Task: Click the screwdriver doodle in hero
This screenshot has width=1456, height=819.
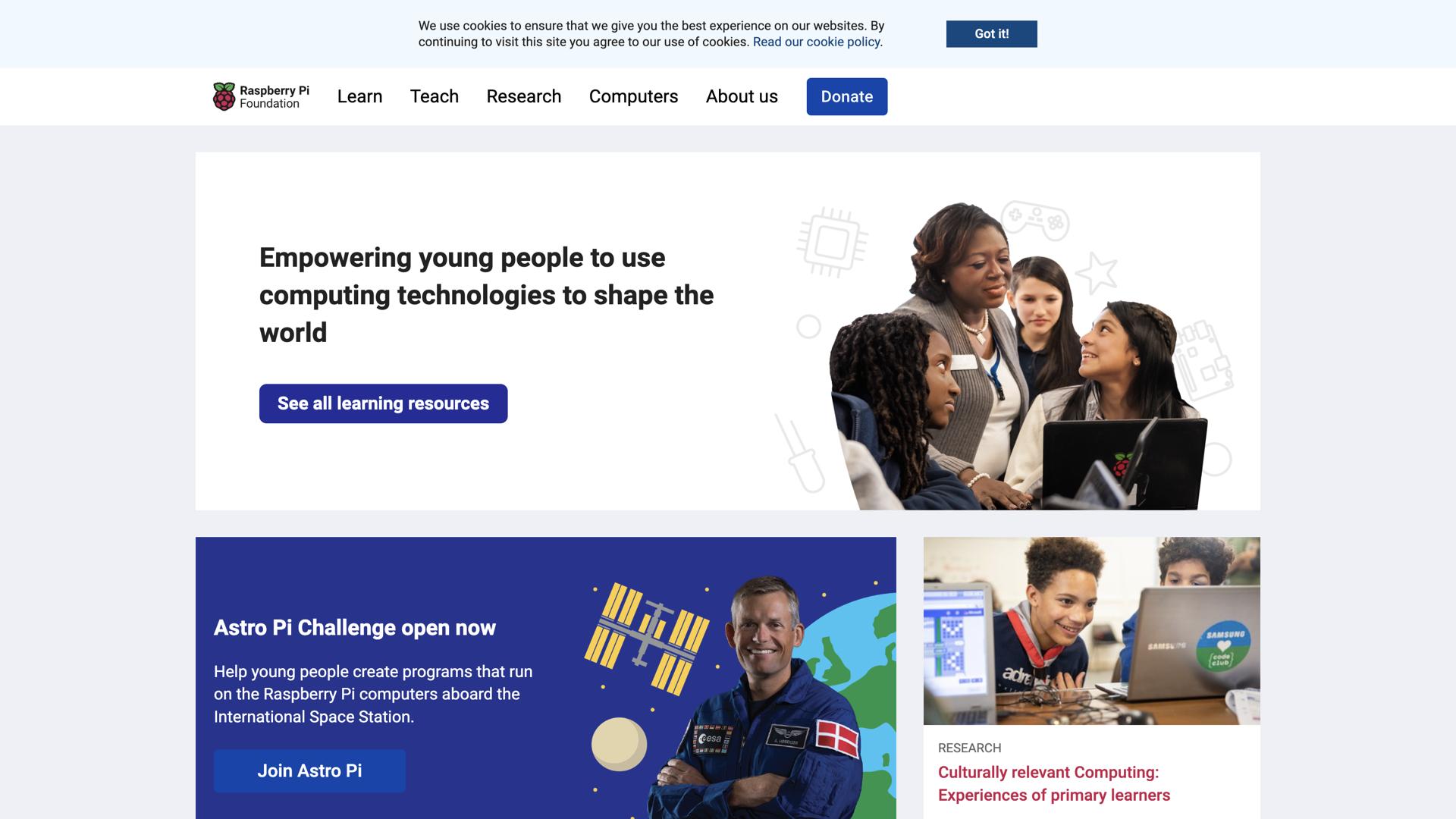Action: click(x=799, y=453)
